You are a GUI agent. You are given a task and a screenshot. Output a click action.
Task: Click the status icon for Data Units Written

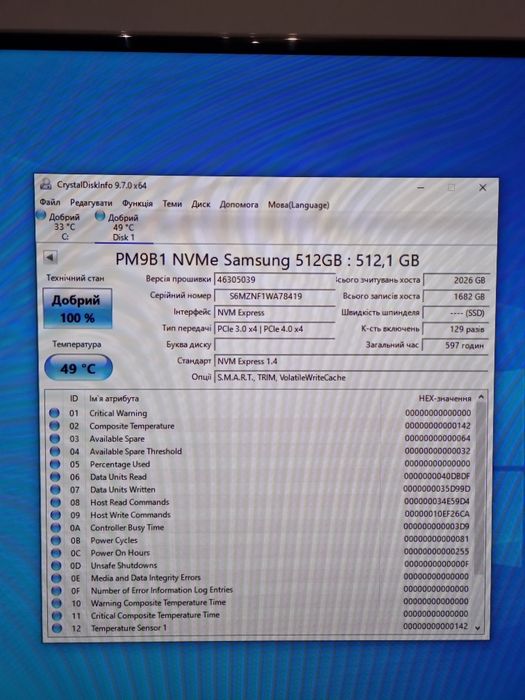55,489
